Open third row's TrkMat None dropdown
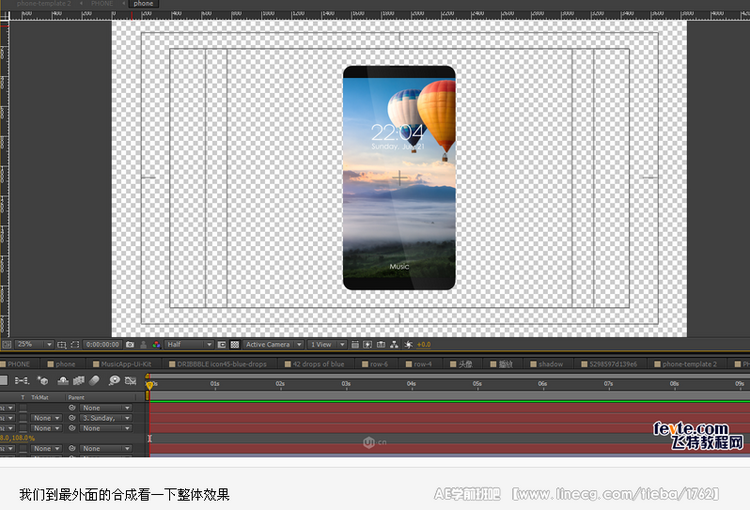The width and height of the screenshot is (750, 510). click(x=46, y=429)
